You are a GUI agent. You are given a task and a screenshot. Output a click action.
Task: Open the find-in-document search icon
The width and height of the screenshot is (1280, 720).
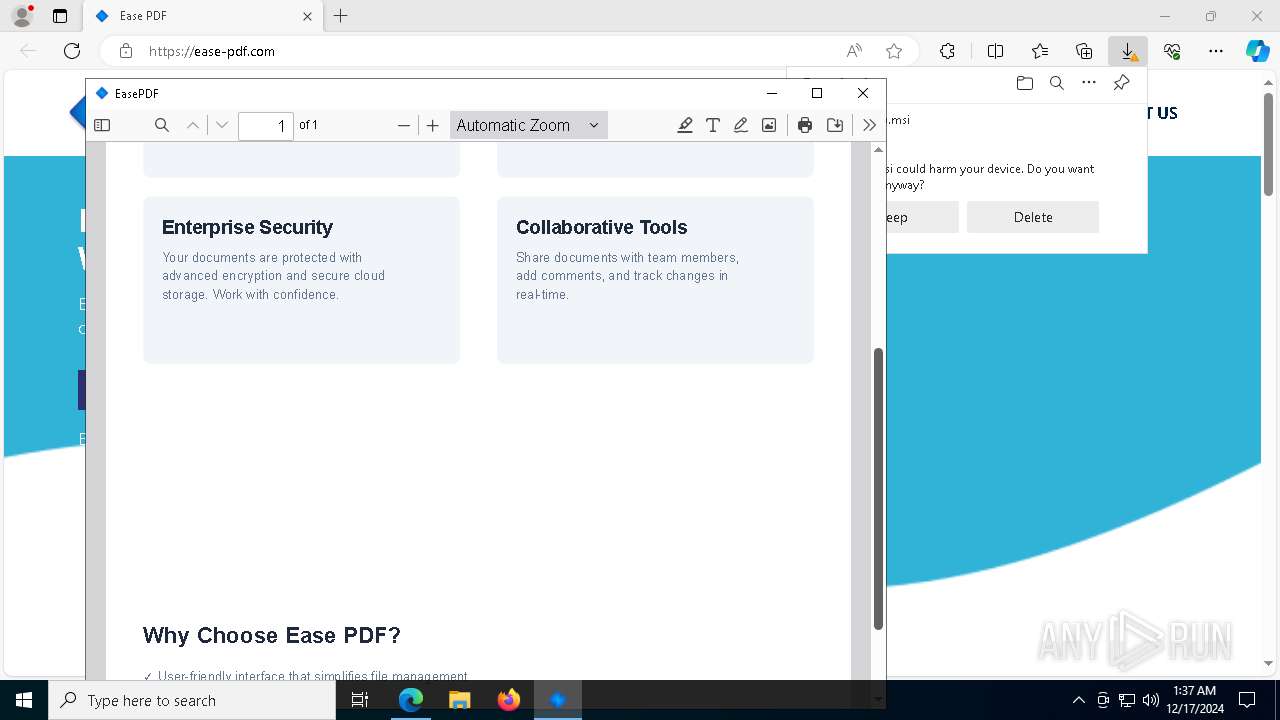pyautogui.click(x=161, y=125)
